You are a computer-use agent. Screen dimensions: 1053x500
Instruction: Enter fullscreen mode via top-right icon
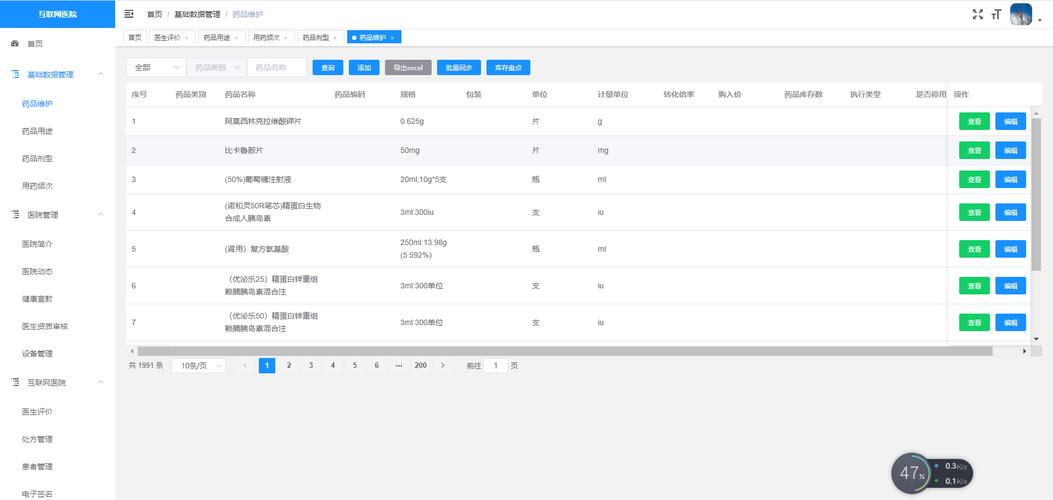coord(978,14)
